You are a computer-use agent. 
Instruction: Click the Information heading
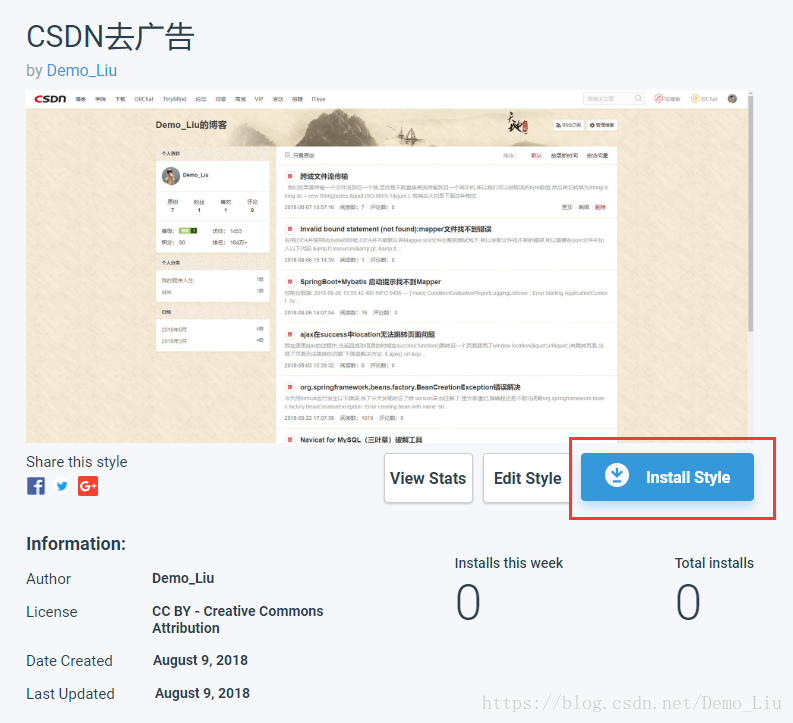tap(76, 544)
